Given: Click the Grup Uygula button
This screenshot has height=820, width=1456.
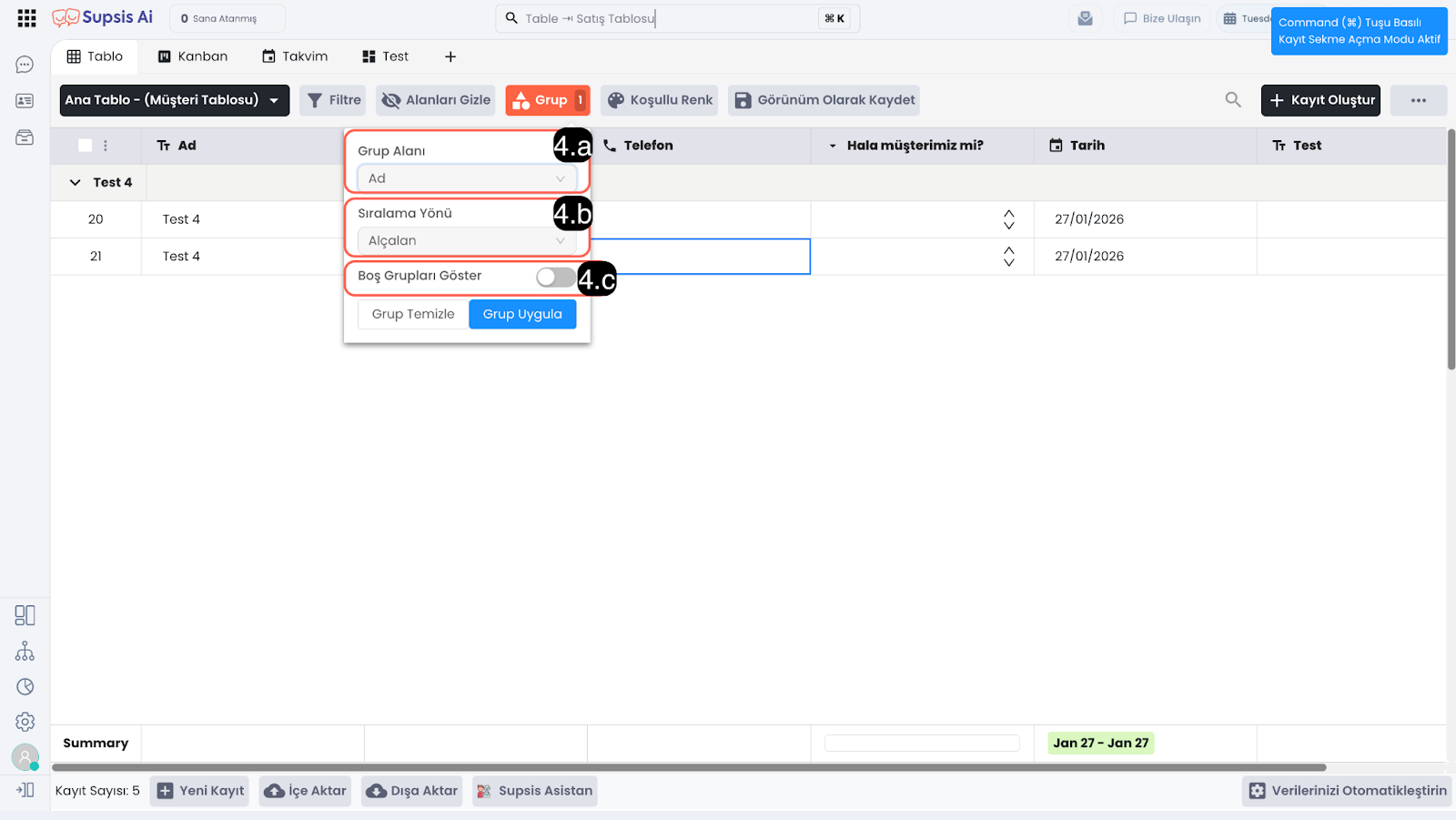Looking at the screenshot, I should point(522,314).
